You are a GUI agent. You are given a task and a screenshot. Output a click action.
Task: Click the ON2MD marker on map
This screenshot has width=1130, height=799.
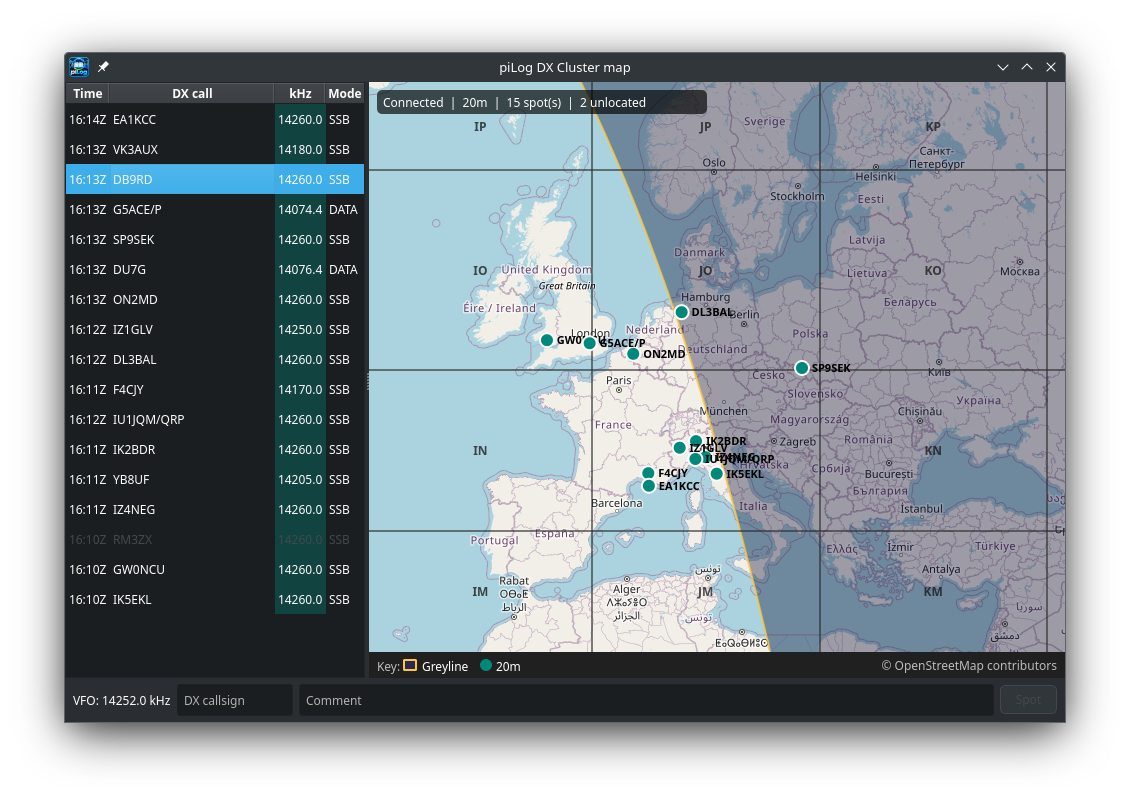pyautogui.click(x=633, y=354)
